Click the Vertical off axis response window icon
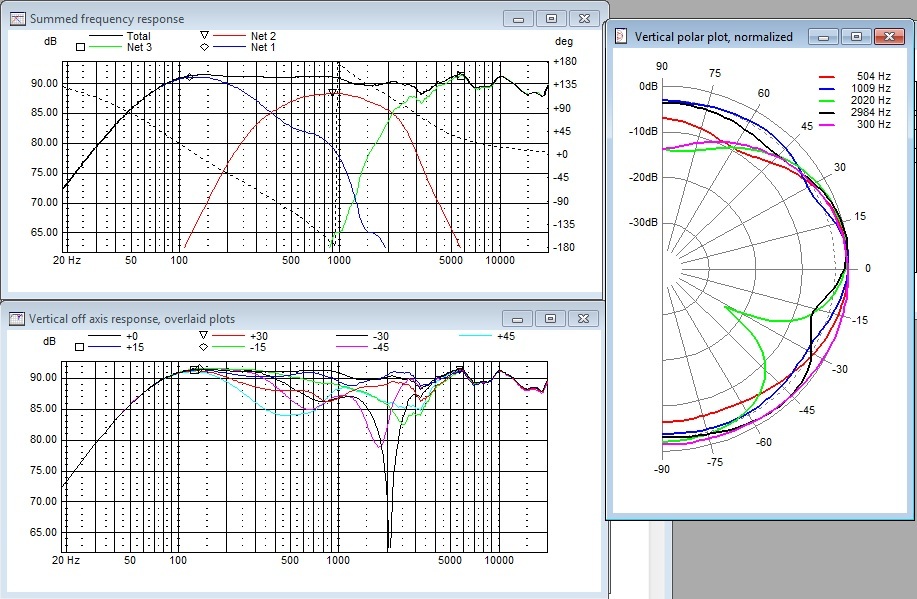 [17, 319]
